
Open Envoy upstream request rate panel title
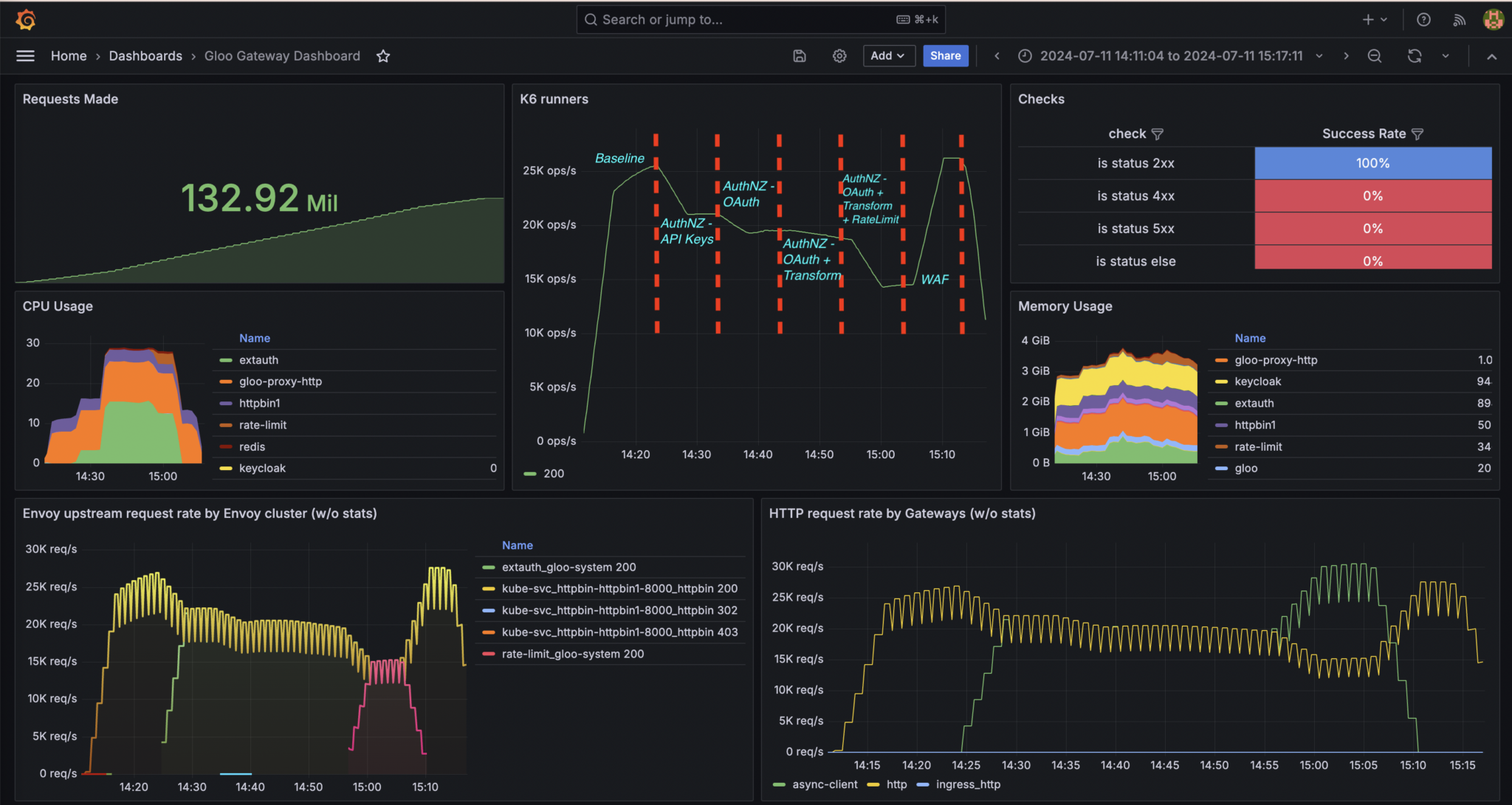coord(199,514)
